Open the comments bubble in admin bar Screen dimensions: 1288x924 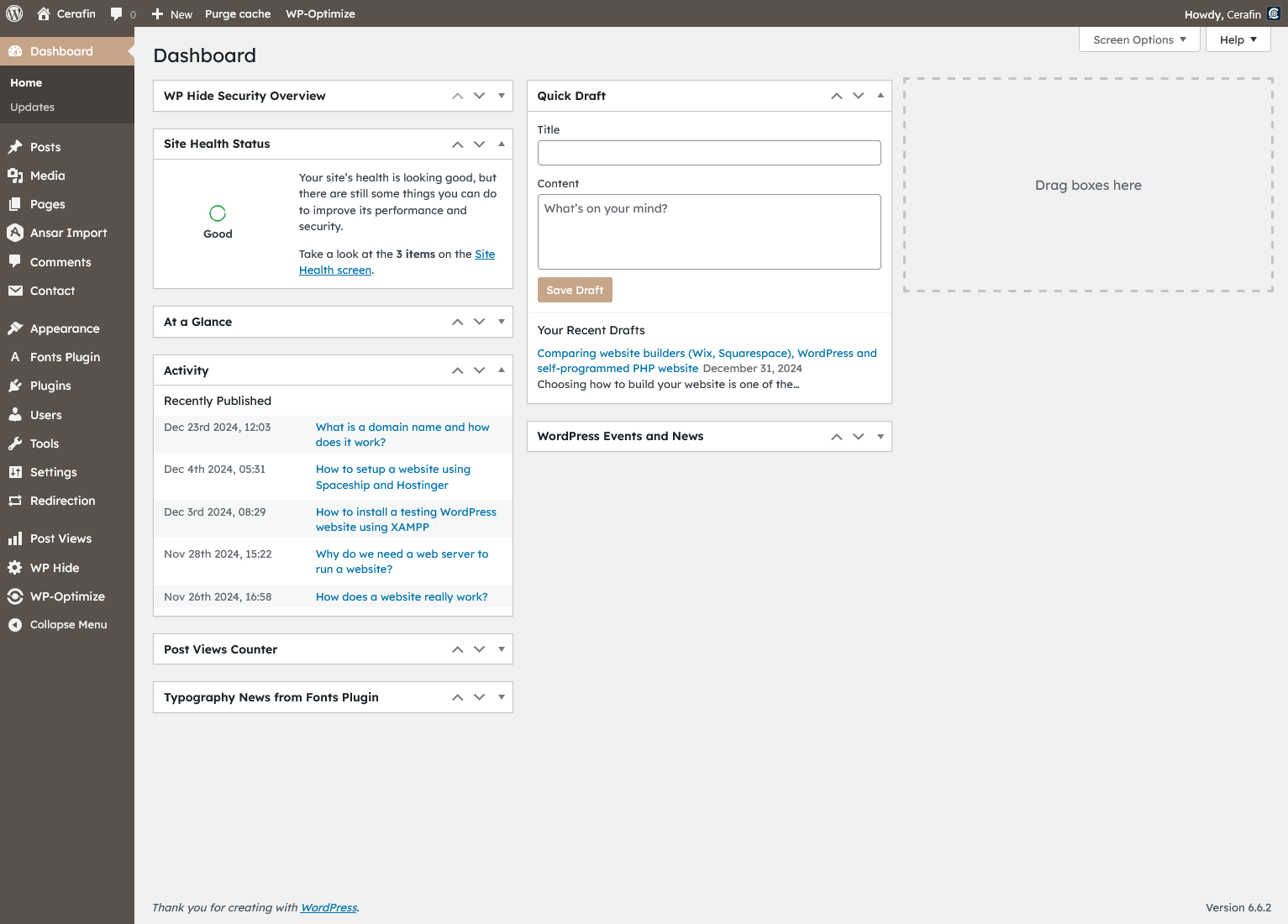(123, 14)
